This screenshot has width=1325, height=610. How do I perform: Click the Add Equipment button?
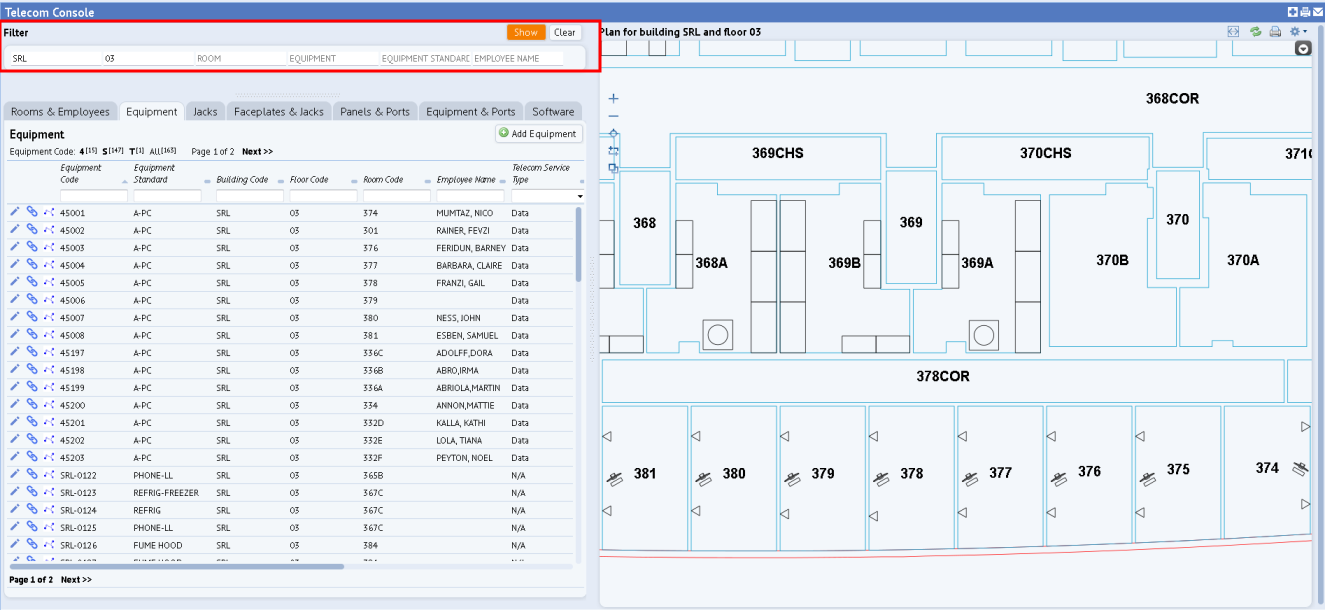[x=538, y=133]
